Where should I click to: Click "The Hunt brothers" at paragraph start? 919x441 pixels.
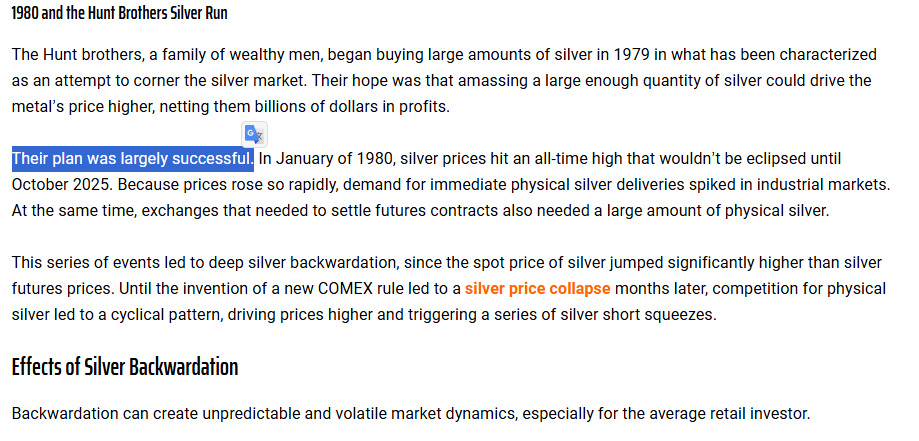(x=72, y=55)
